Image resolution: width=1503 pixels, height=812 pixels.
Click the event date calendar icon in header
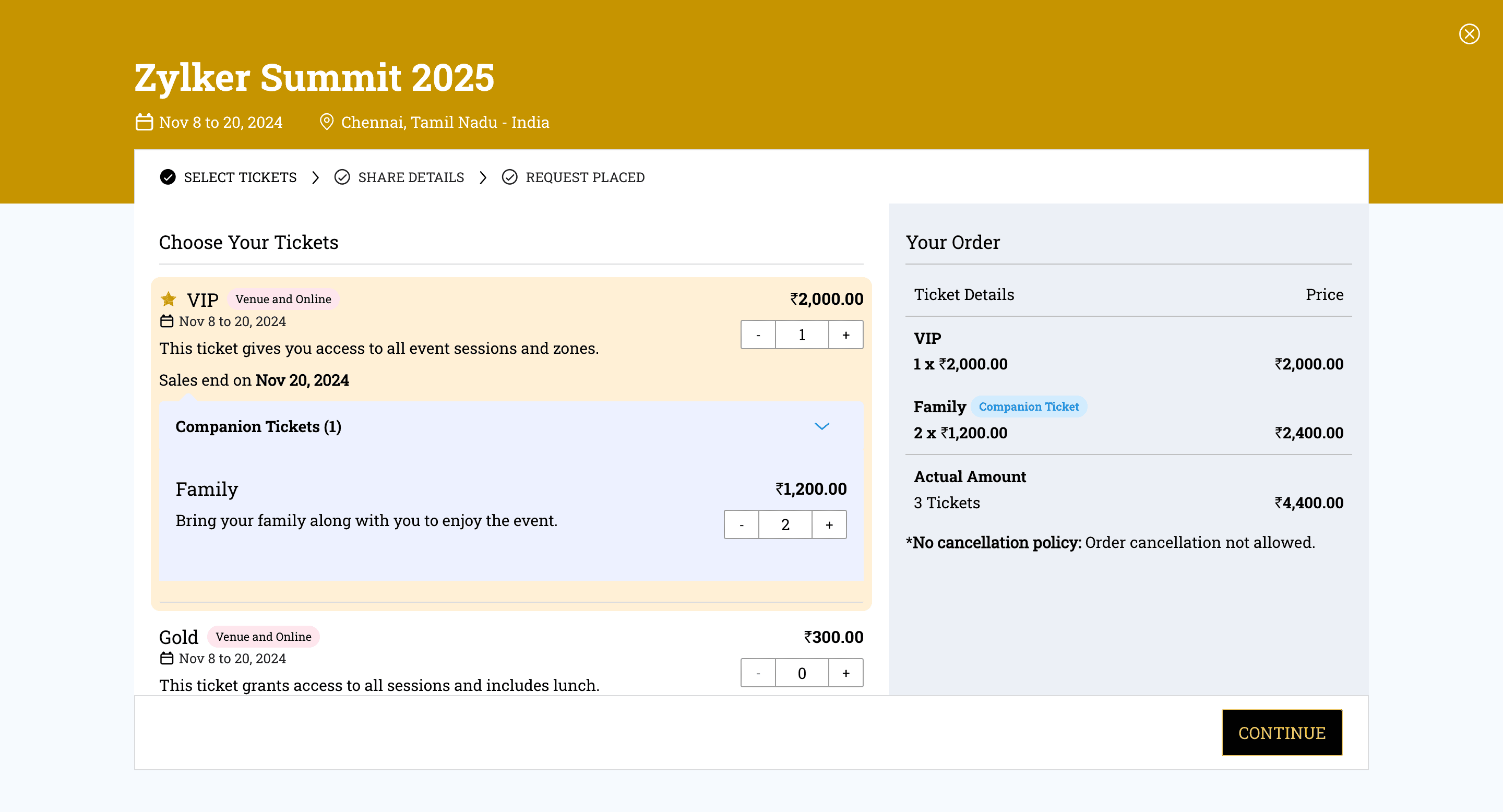(x=144, y=122)
